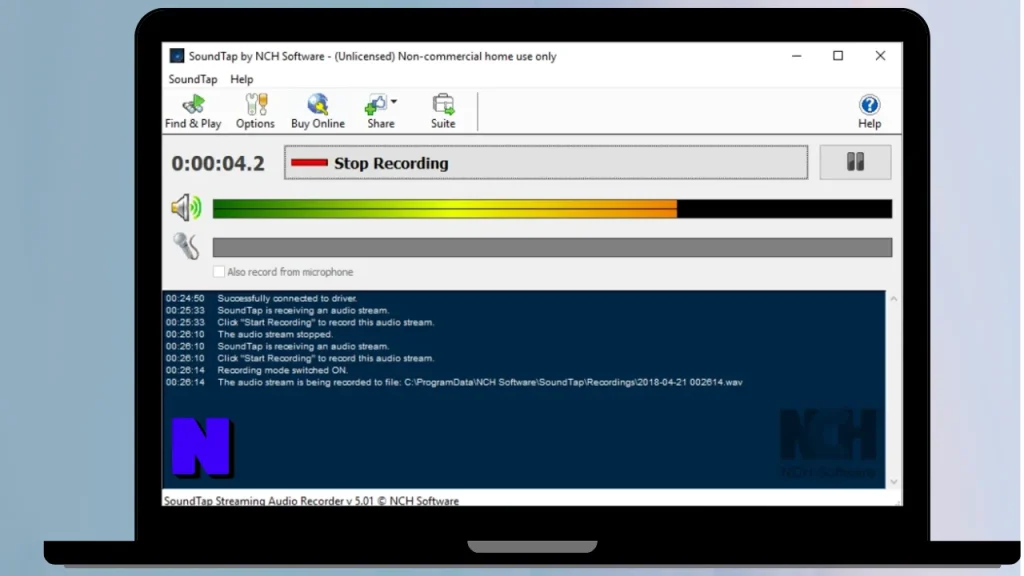Pause the recording
This screenshot has width=1024, height=576.
tap(855, 162)
